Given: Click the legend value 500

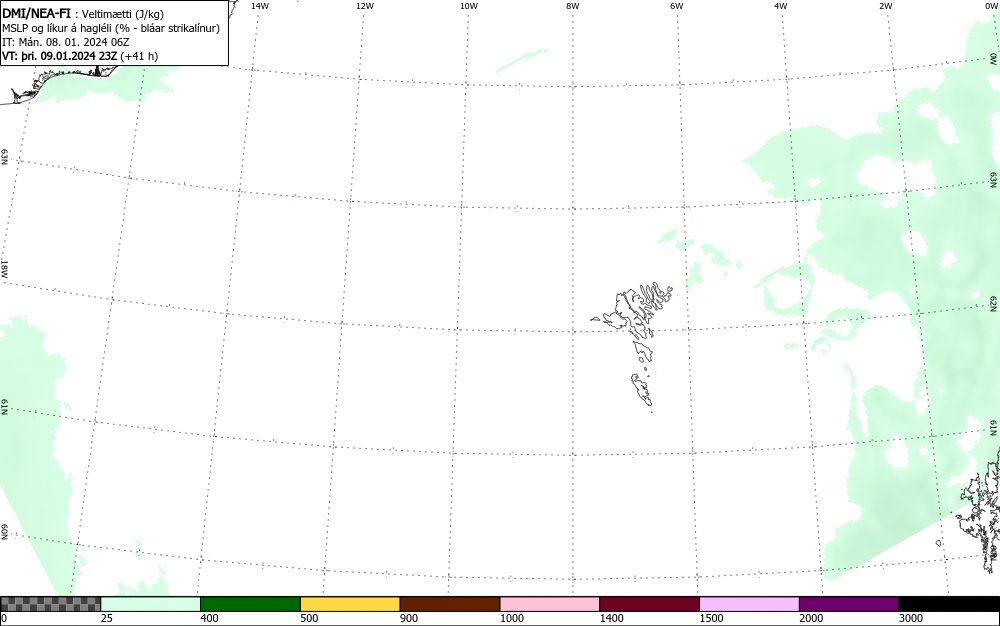Looking at the screenshot, I should [x=309, y=618].
